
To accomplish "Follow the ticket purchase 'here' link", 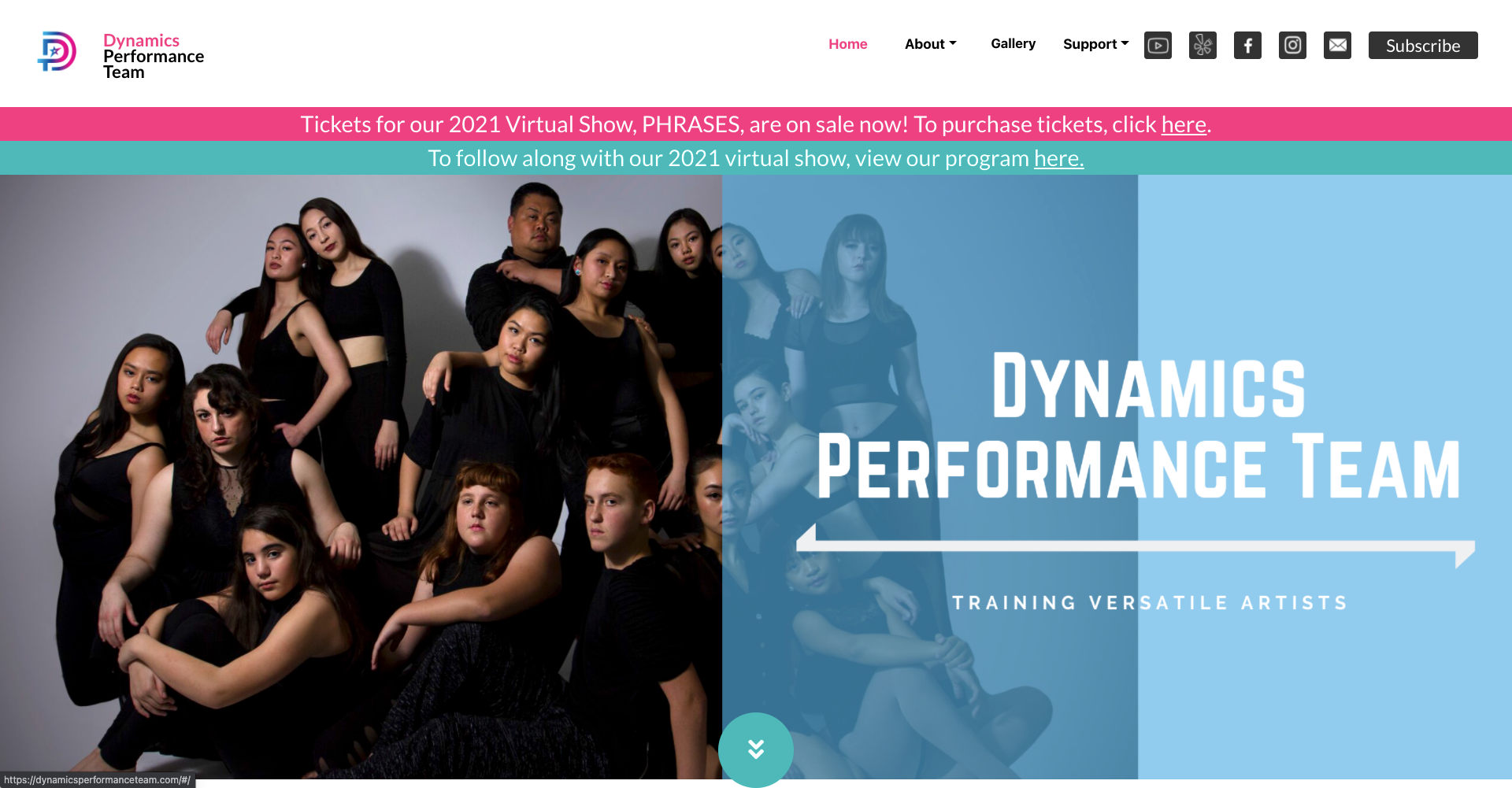I will pos(1184,124).
